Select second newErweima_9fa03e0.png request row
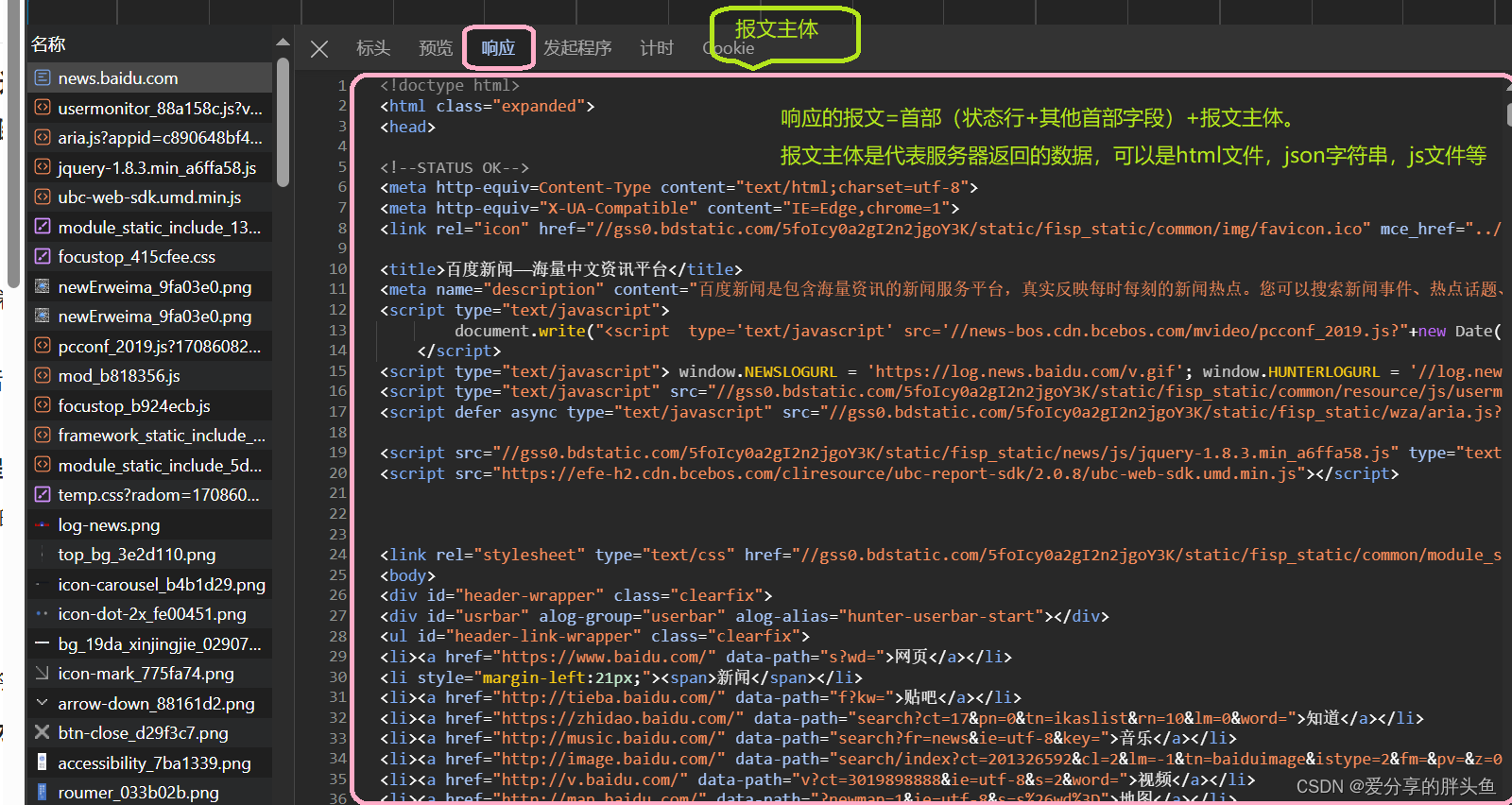This screenshot has height=805, width=1512. 150,316
